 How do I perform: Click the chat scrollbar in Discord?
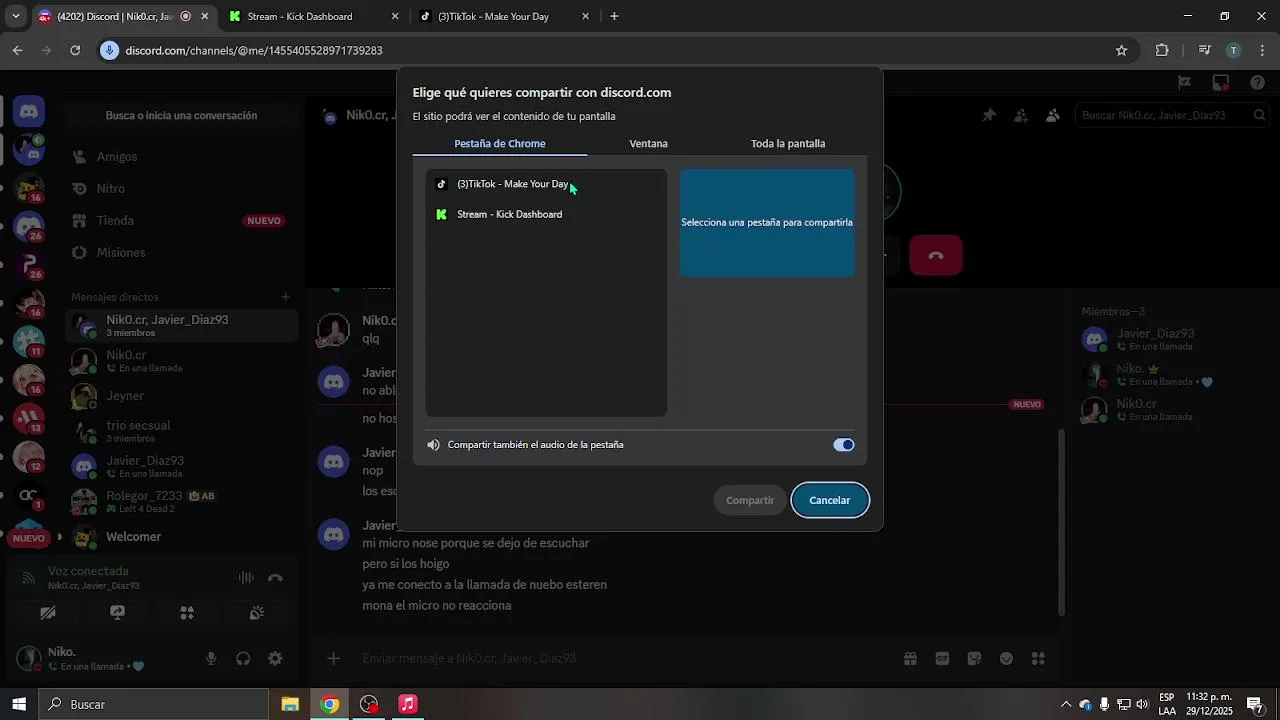(x=1063, y=522)
